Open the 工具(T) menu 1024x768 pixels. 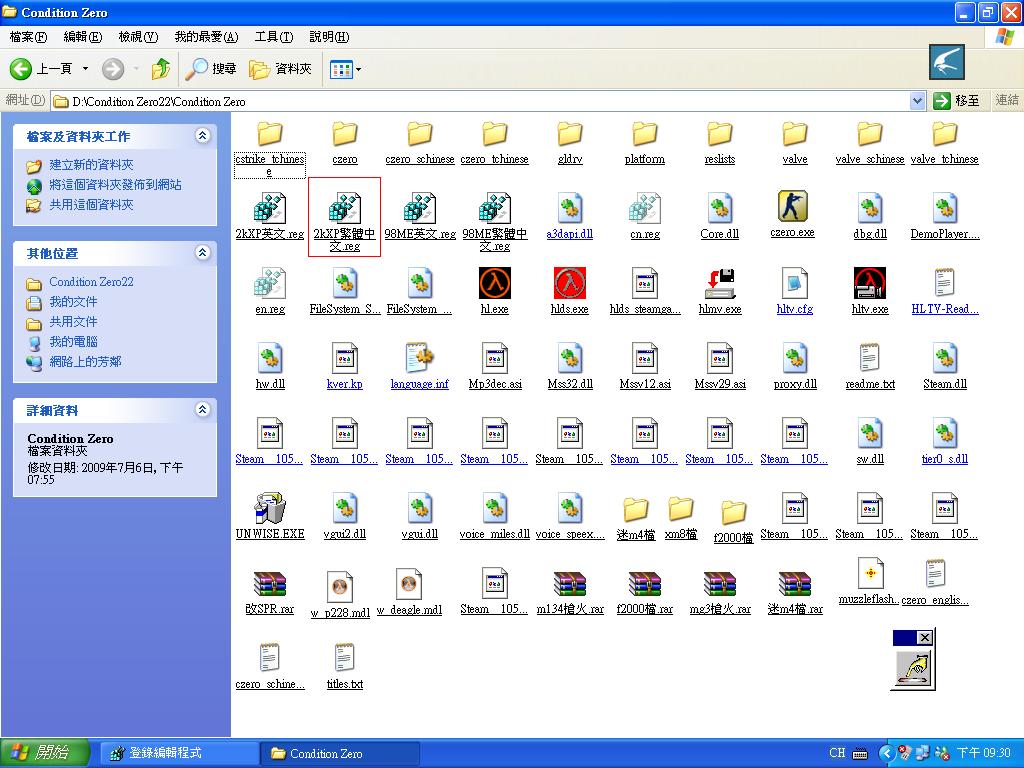274,37
